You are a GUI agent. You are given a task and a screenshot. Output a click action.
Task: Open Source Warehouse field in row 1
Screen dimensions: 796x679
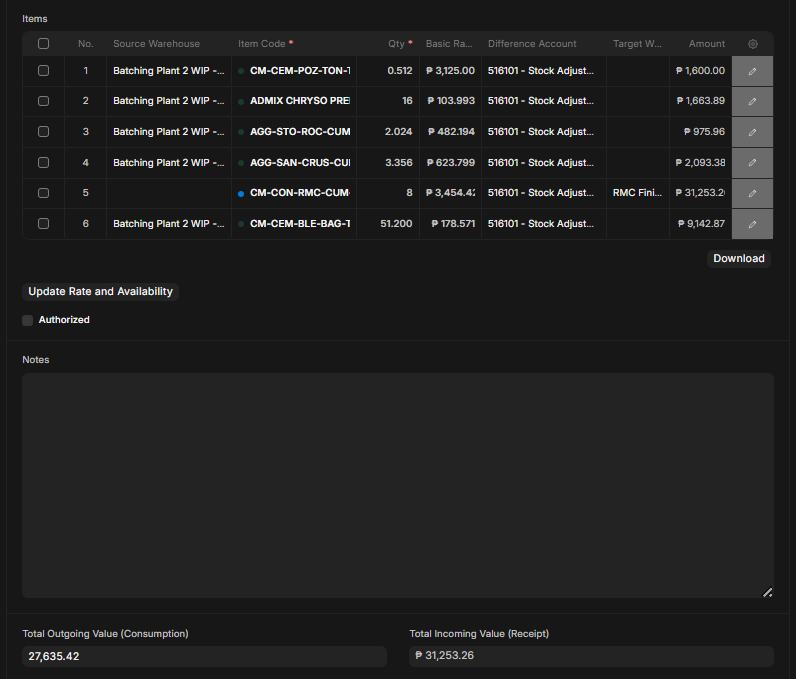pos(168,71)
